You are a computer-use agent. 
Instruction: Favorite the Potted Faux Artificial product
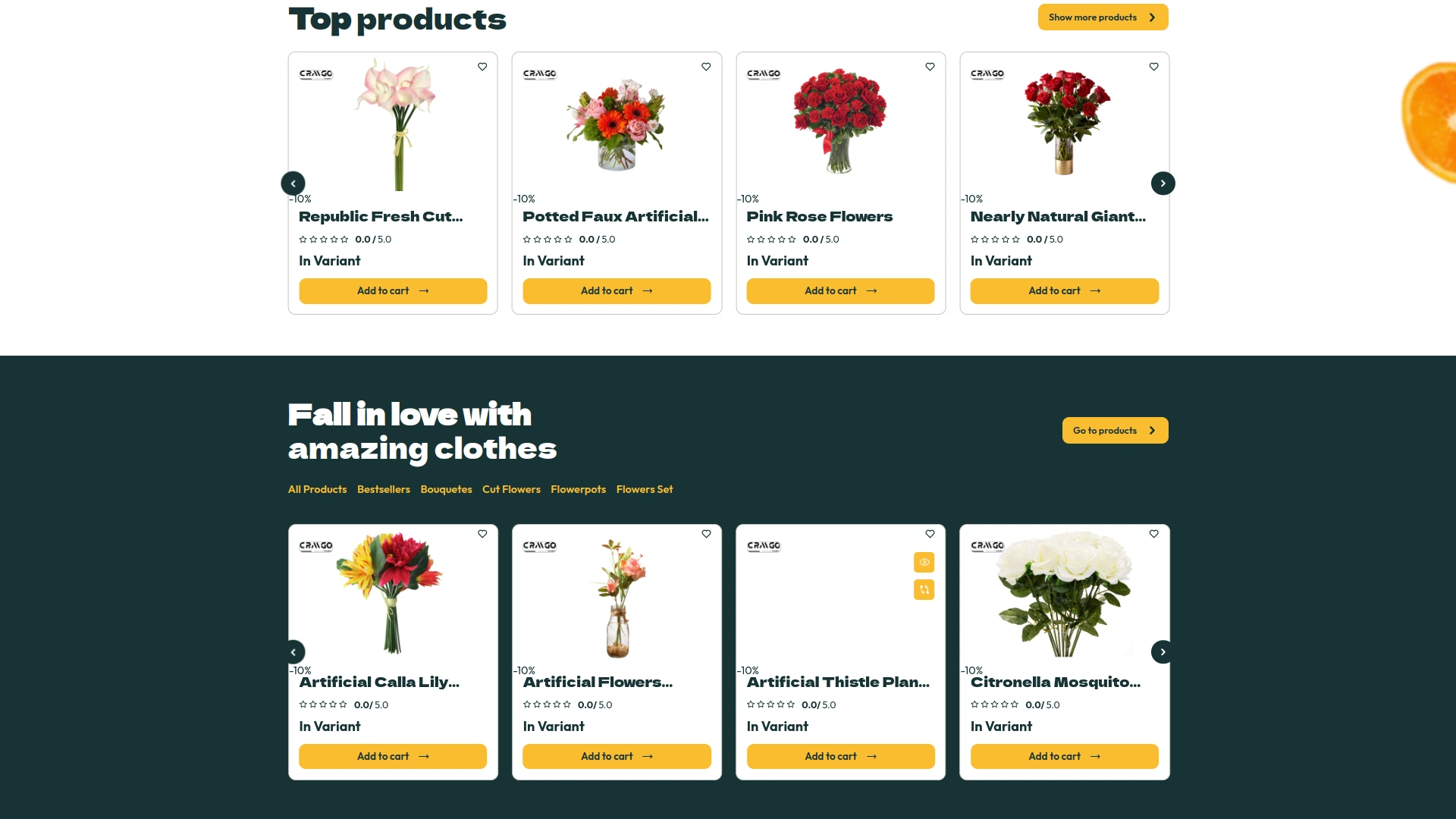pos(706,67)
